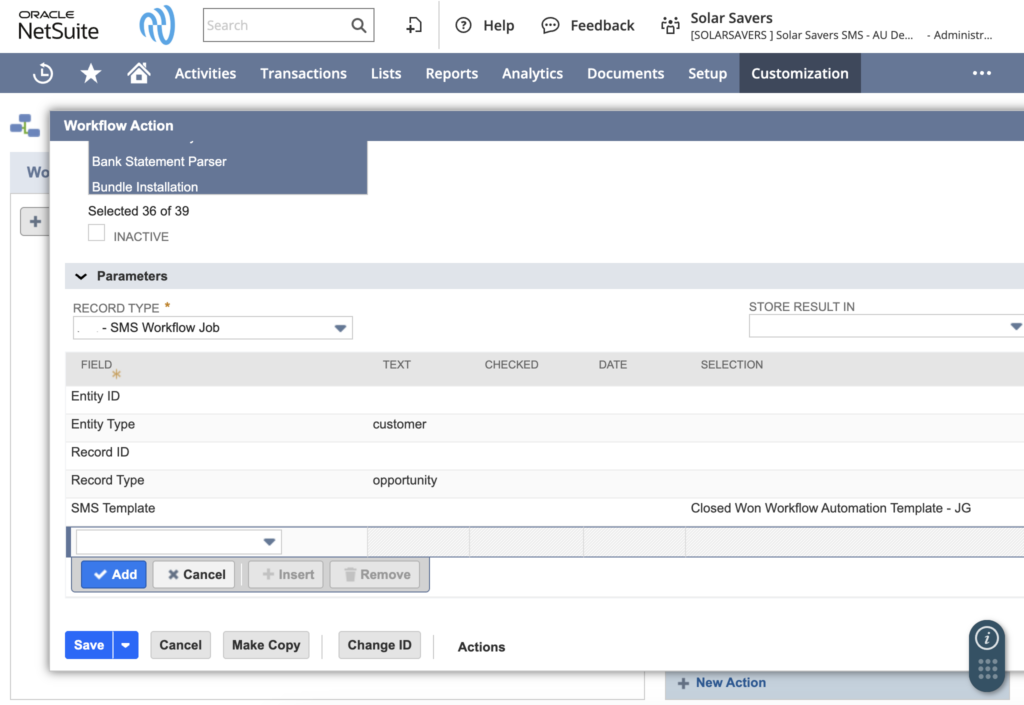The width and height of the screenshot is (1024, 705).
Task: Click the Change ID button
Action: click(x=379, y=645)
